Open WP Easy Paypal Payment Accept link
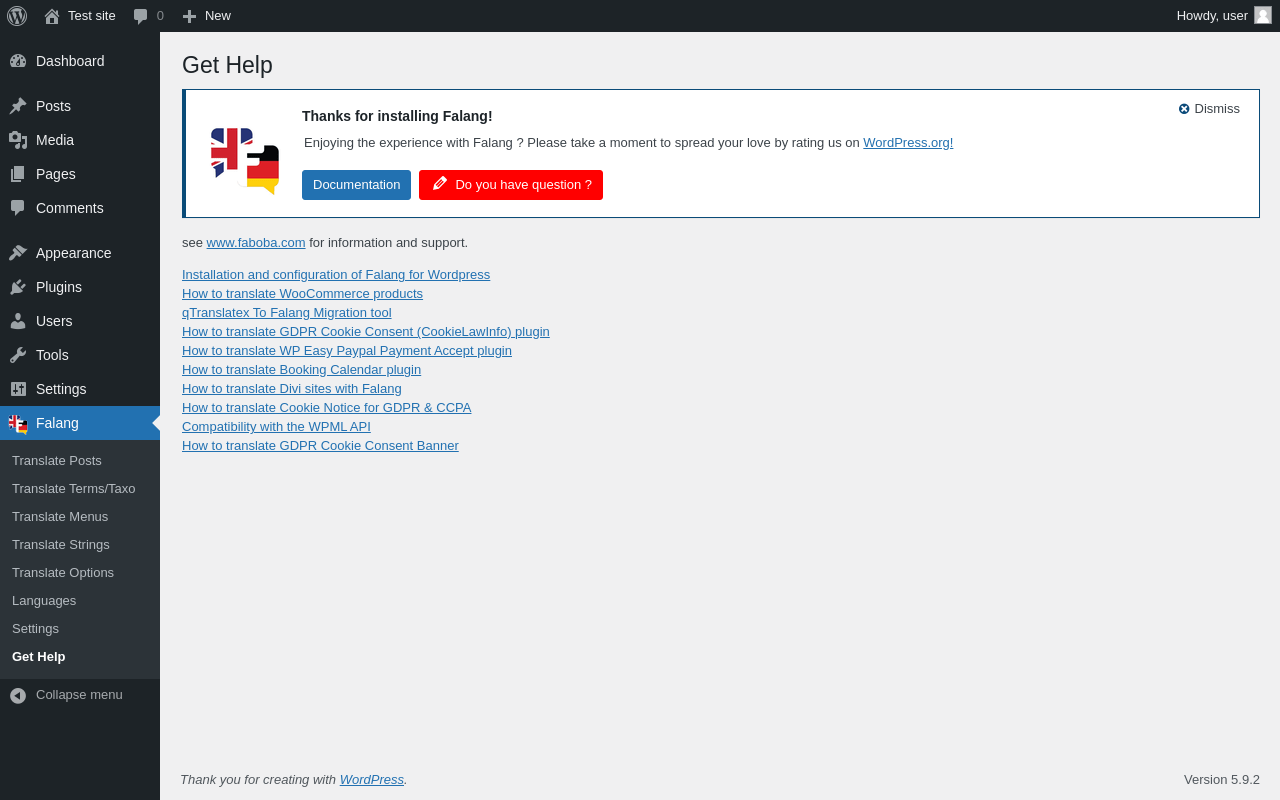 click(x=347, y=351)
